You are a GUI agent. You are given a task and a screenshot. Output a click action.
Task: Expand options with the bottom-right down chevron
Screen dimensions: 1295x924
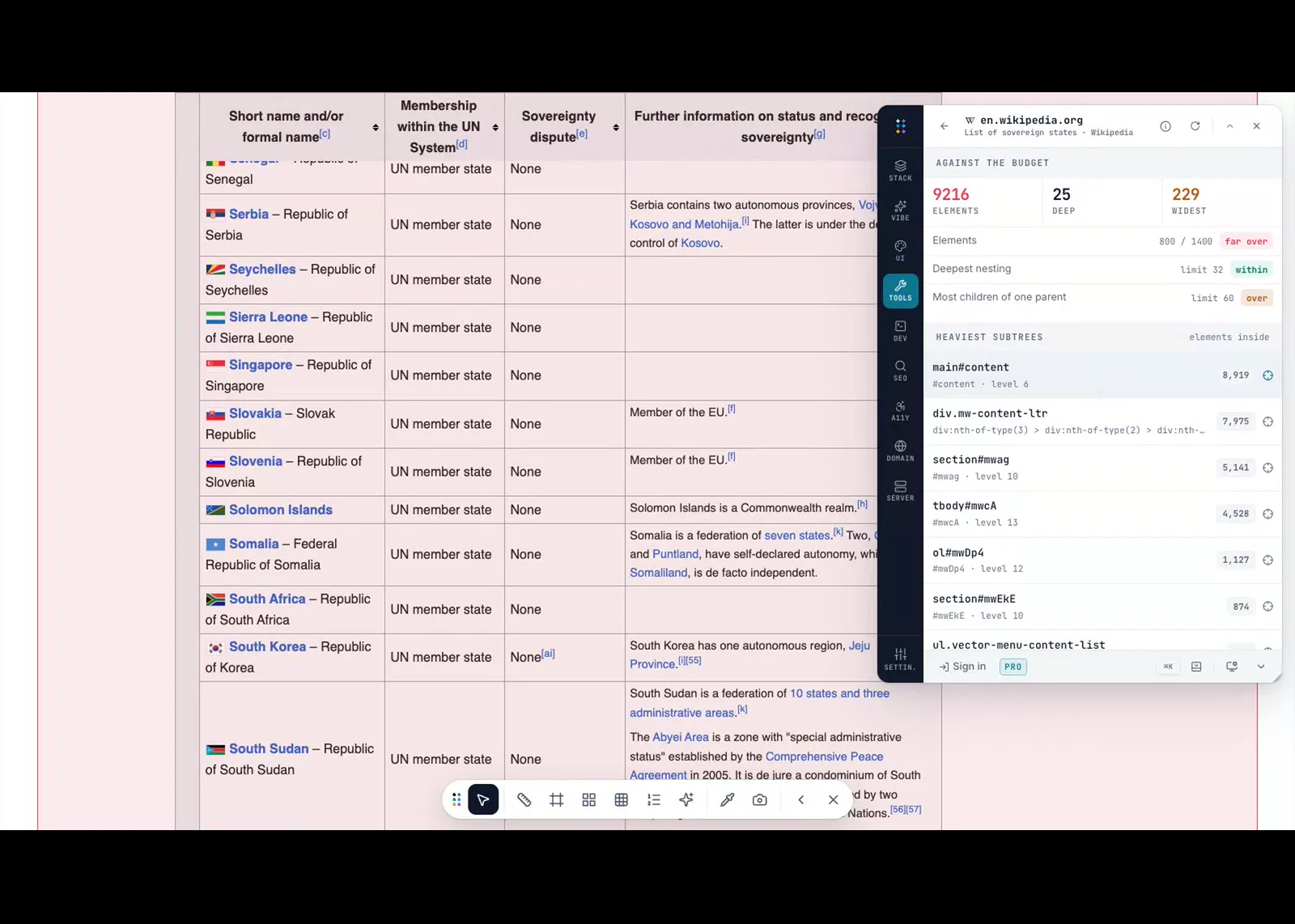click(x=1260, y=667)
